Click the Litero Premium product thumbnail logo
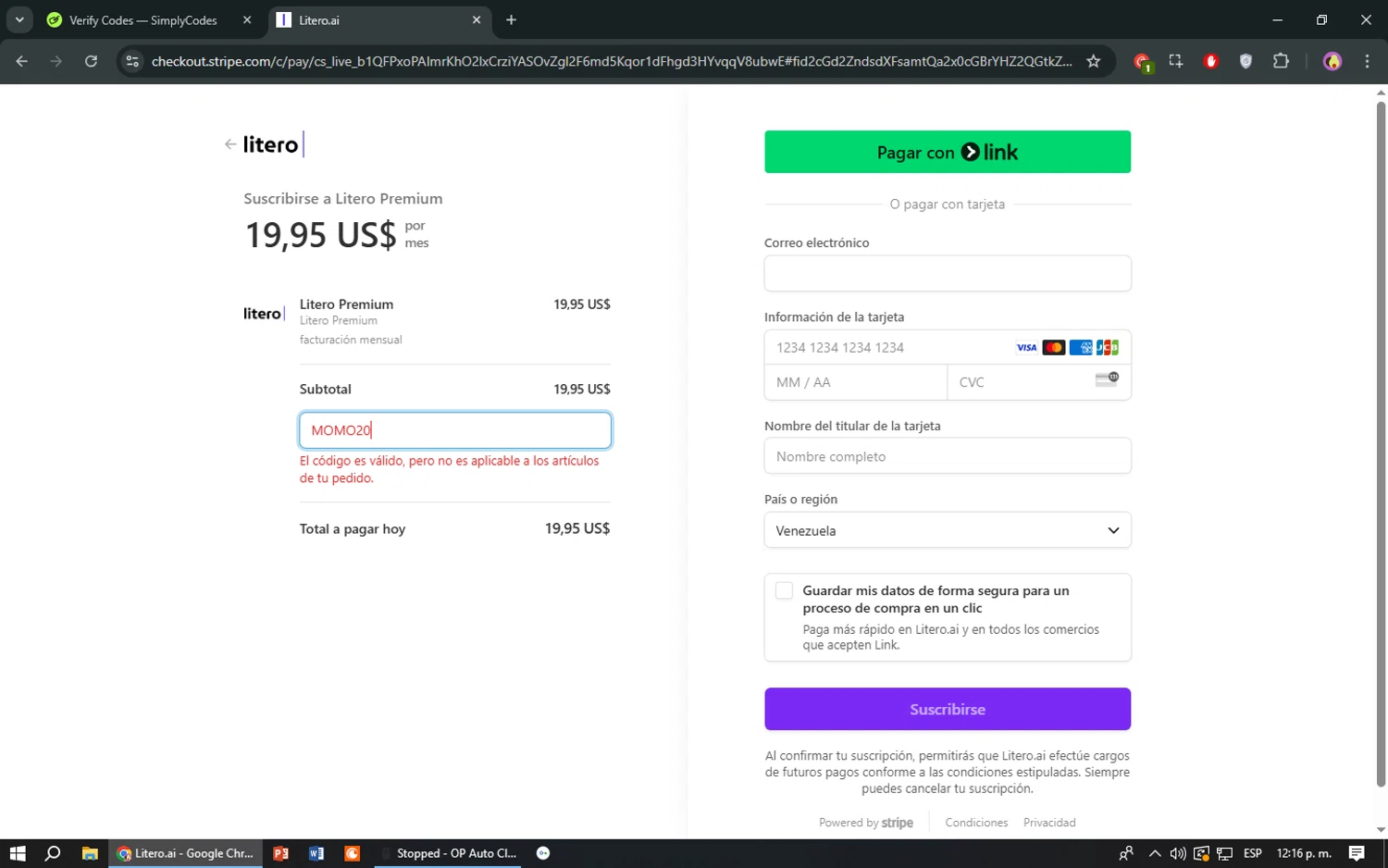 click(x=264, y=314)
